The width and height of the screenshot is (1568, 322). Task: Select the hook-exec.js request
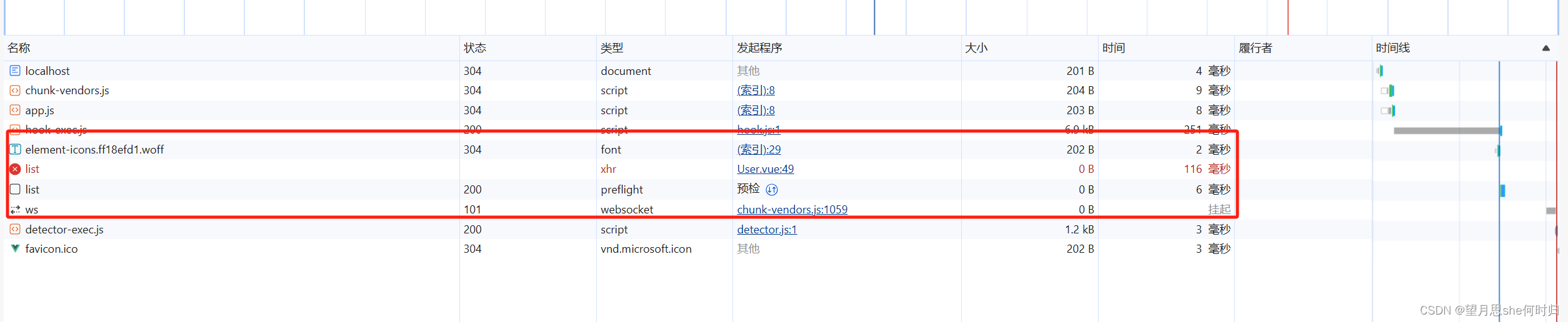[56, 130]
